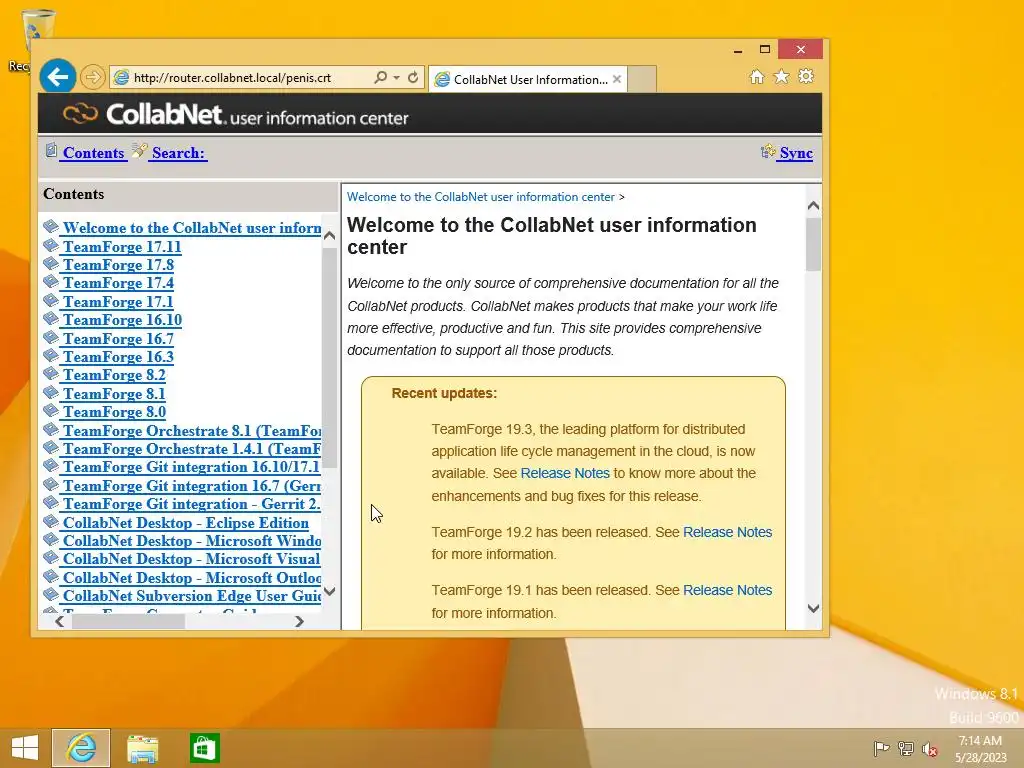Click the browser Forward arrow button
Screen dimensions: 1024x768
point(93,77)
